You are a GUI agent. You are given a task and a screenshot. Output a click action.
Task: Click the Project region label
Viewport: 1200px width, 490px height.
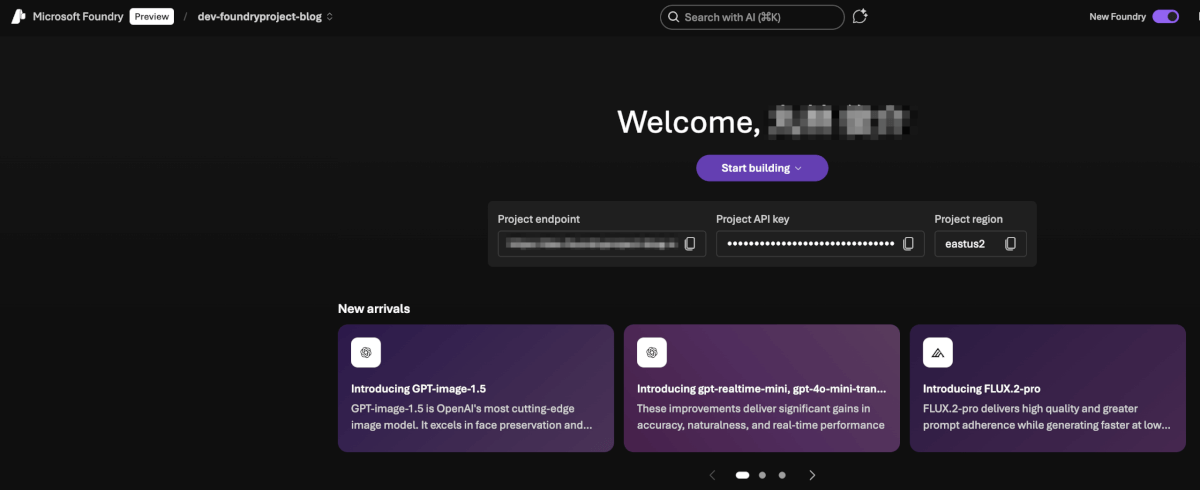click(969, 219)
